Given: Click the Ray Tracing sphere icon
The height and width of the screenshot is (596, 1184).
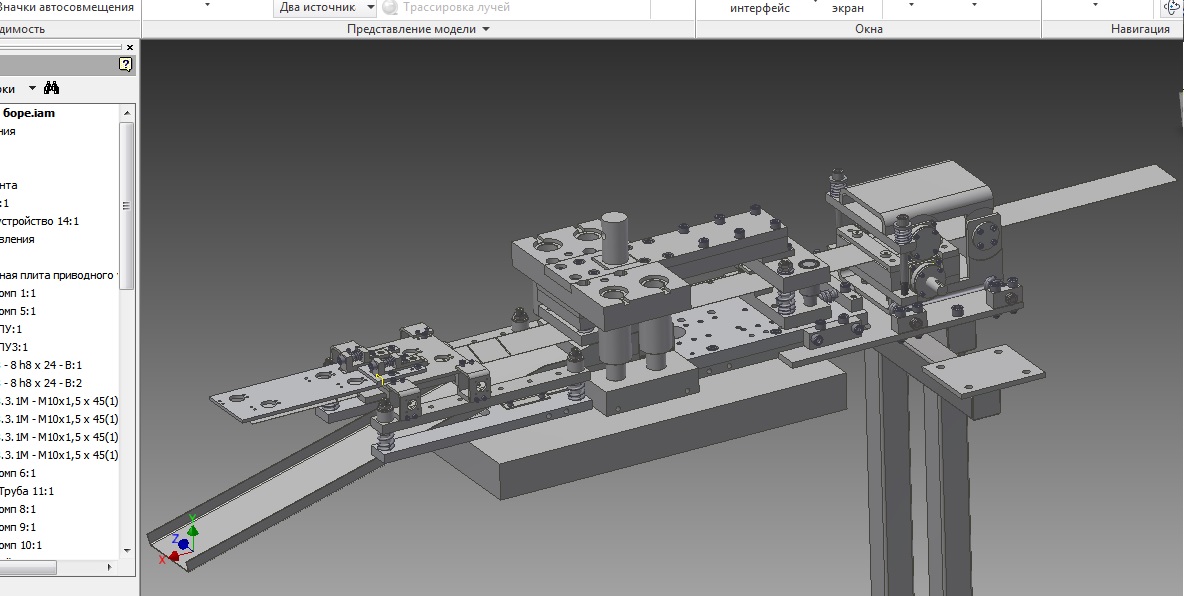Looking at the screenshot, I should 390,8.
